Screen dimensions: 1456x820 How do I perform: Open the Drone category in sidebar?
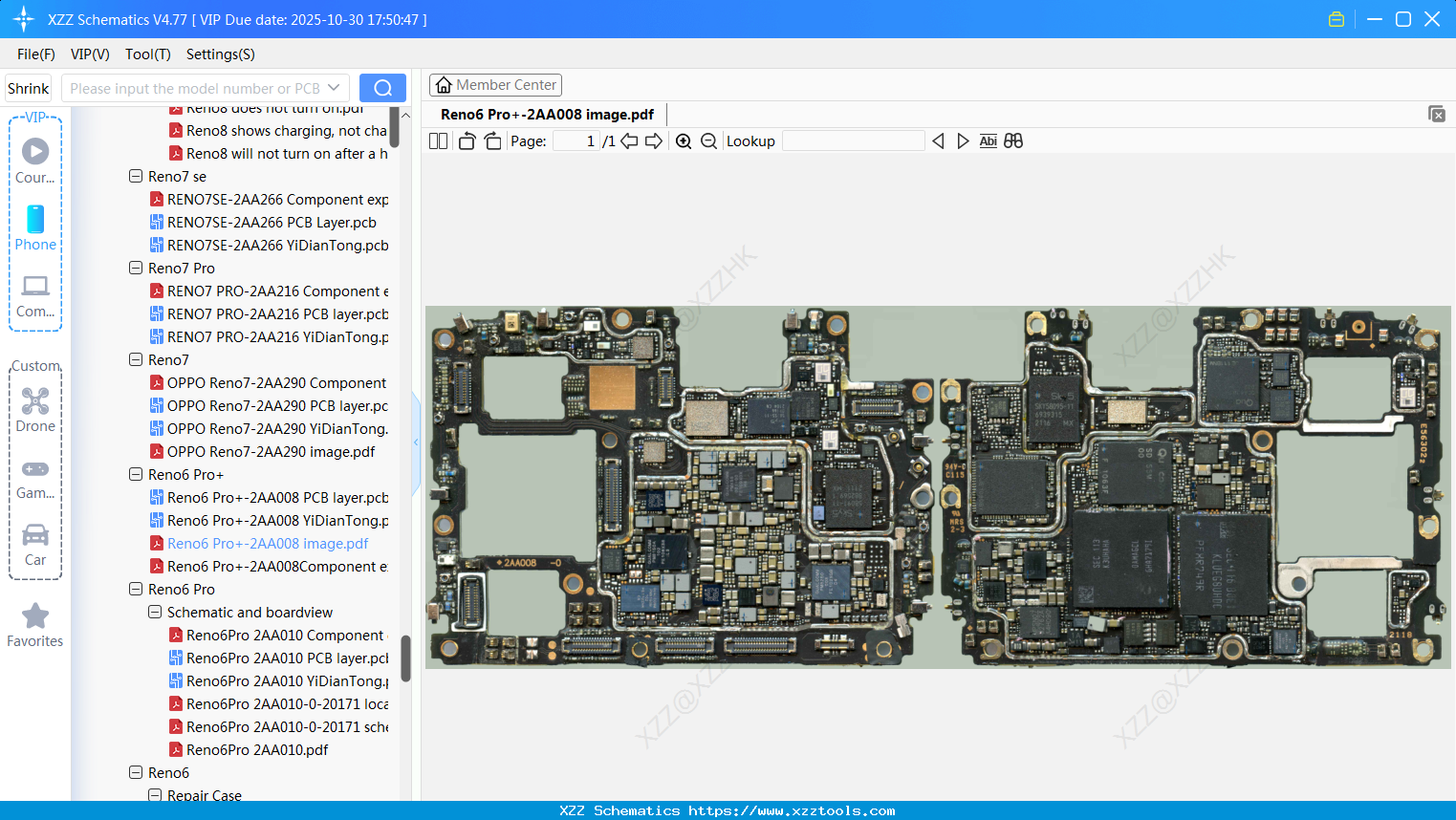click(35, 409)
